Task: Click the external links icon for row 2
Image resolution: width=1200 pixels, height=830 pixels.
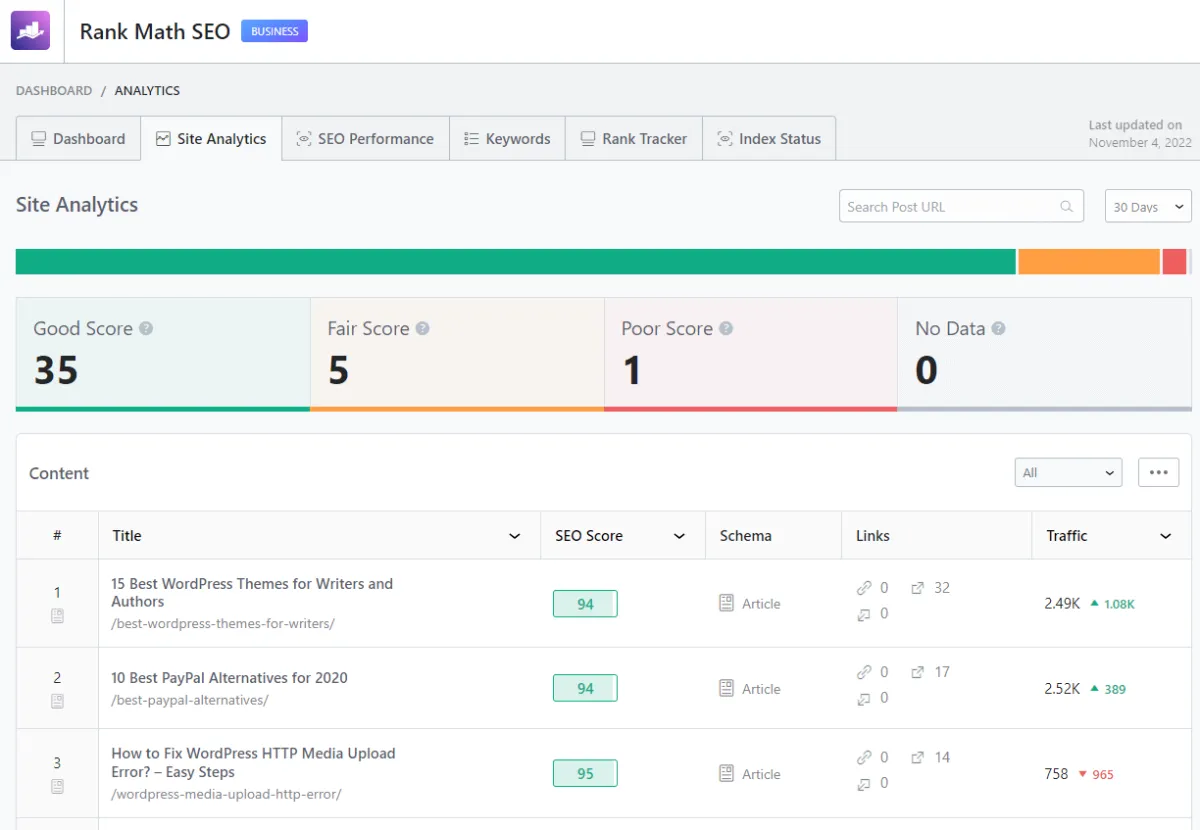Action: pyautogui.click(x=918, y=673)
